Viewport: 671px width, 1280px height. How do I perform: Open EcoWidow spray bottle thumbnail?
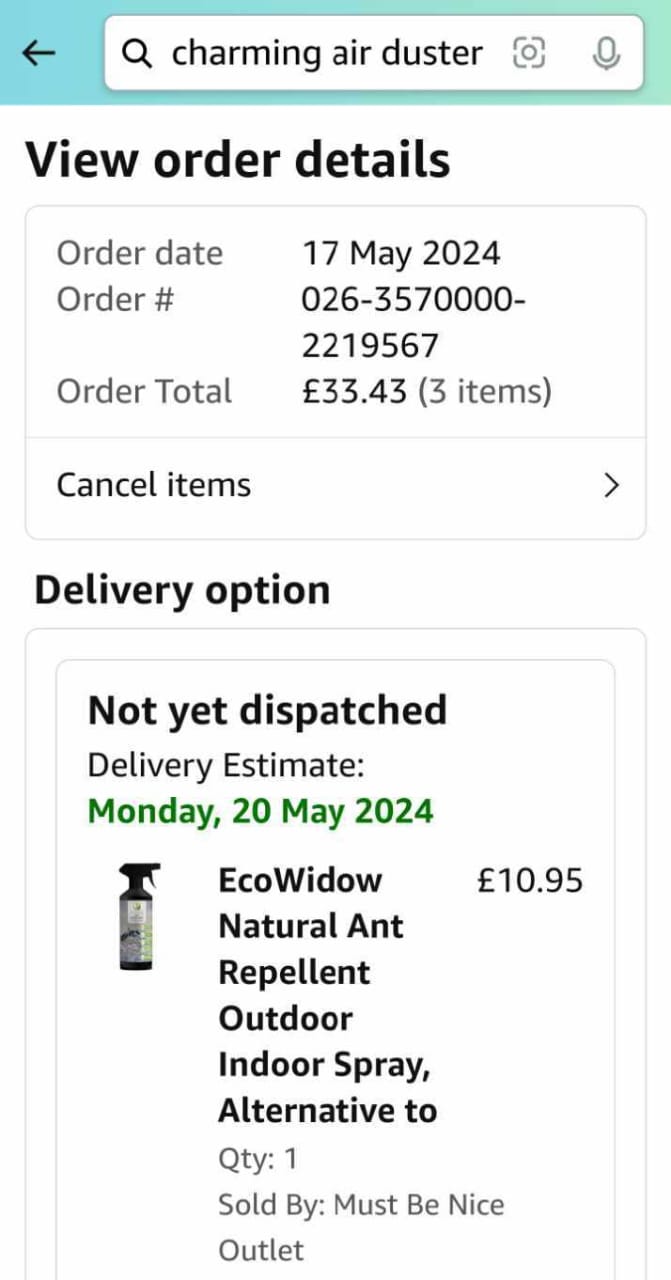click(138, 918)
